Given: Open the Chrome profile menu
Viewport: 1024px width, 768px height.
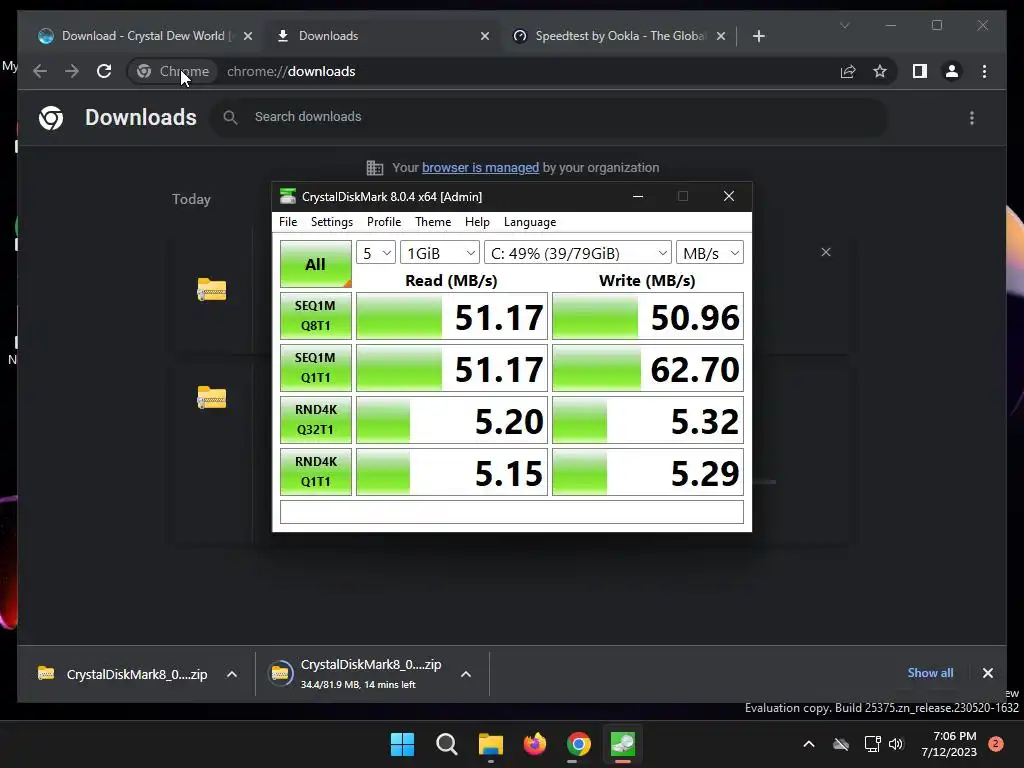Looking at the screenshot, I should point(952,71).
